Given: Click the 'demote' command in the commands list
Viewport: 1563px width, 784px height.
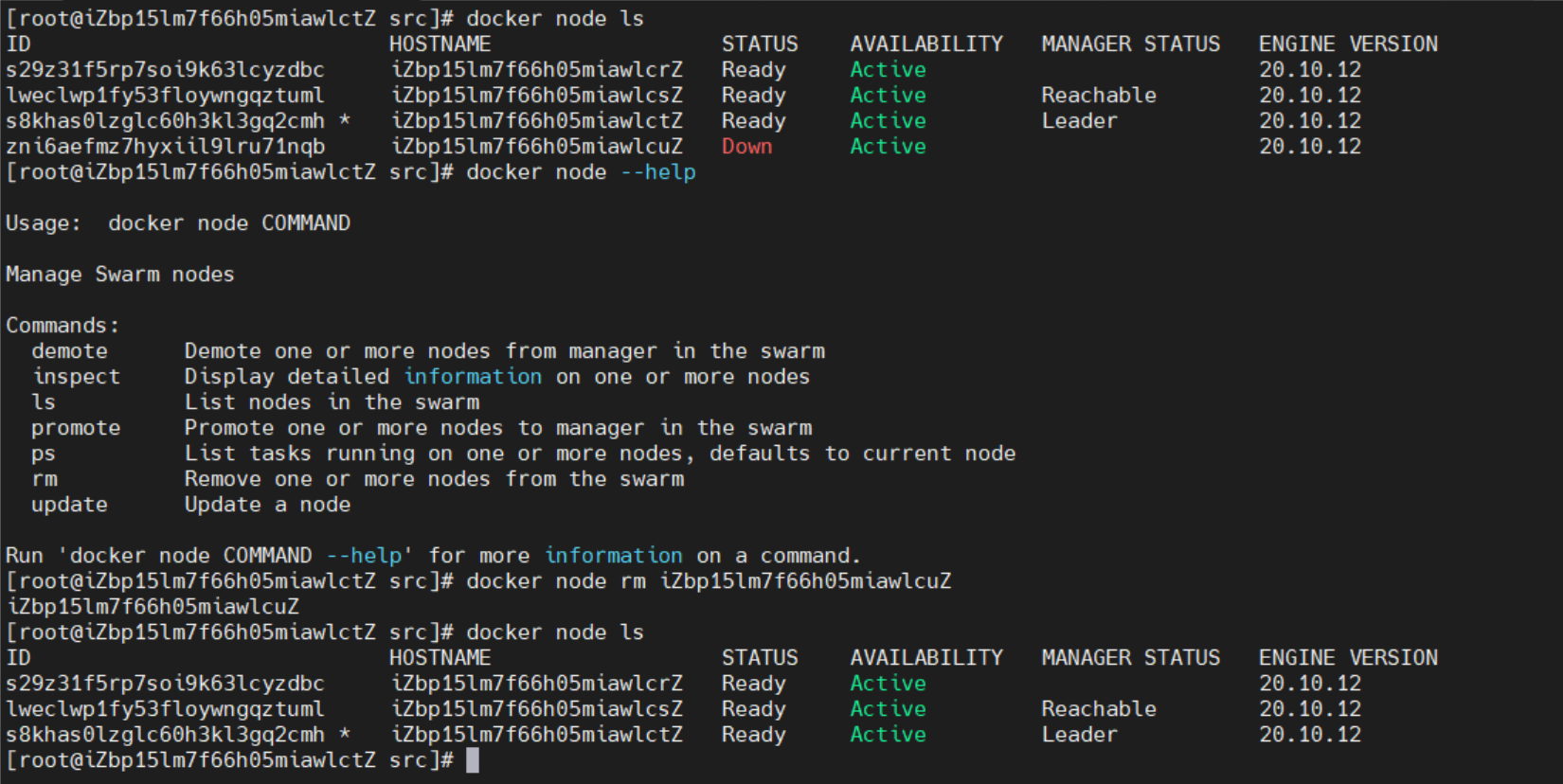Looking at the screenshot, I should tap(69, 351).
